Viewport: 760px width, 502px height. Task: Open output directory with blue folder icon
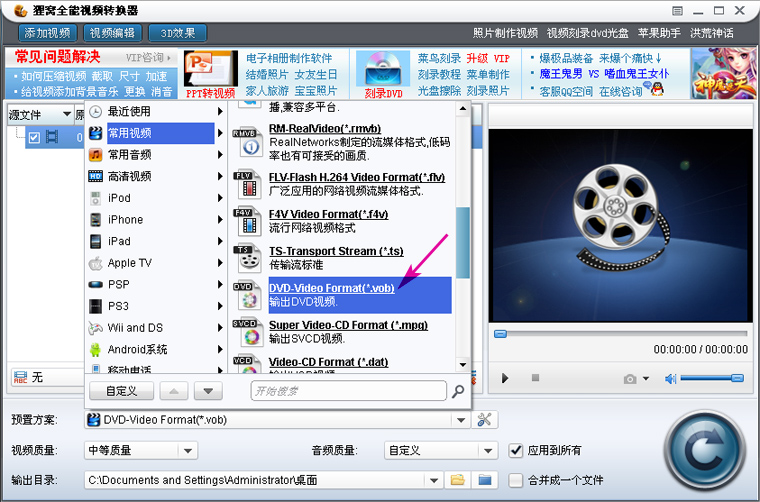pyautogui.click(x=485, y=480)
